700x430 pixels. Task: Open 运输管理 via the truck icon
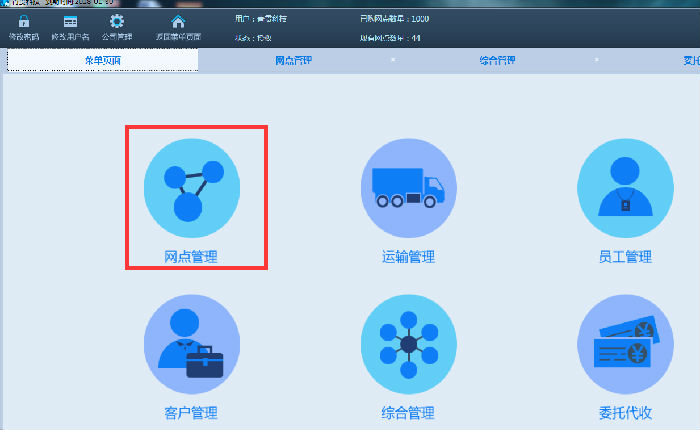click(x=408, y=187)
